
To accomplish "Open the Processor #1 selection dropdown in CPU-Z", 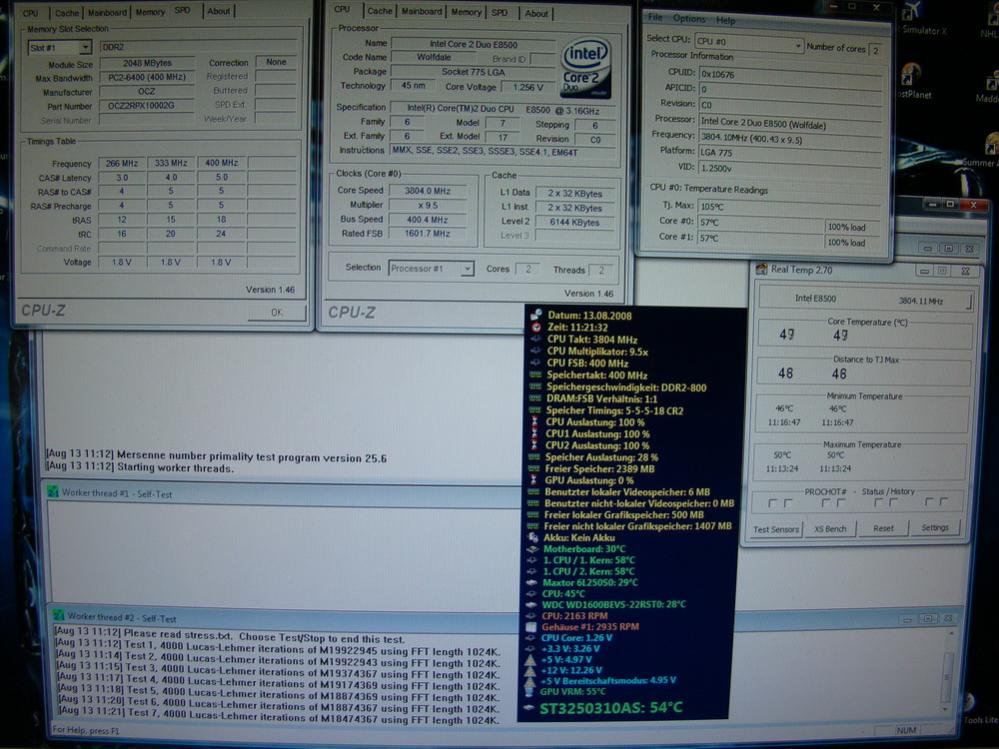I will [x=431, y=268].
